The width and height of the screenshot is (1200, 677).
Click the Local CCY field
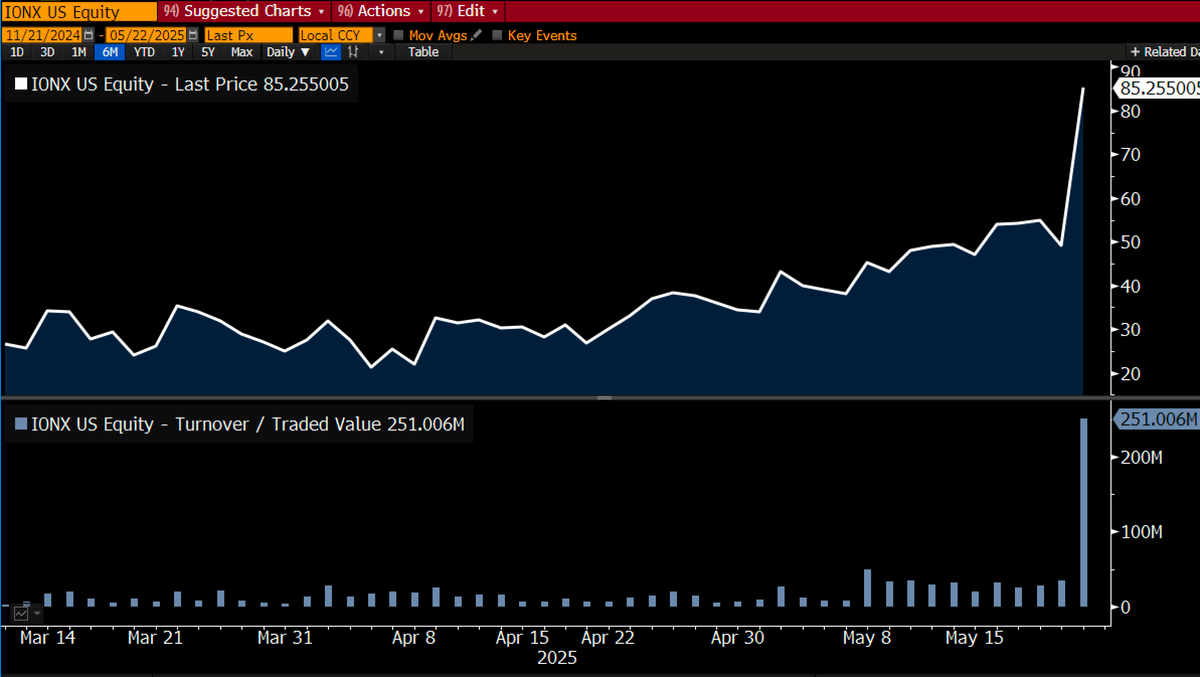pyautogui.click(x=336, y=35)
